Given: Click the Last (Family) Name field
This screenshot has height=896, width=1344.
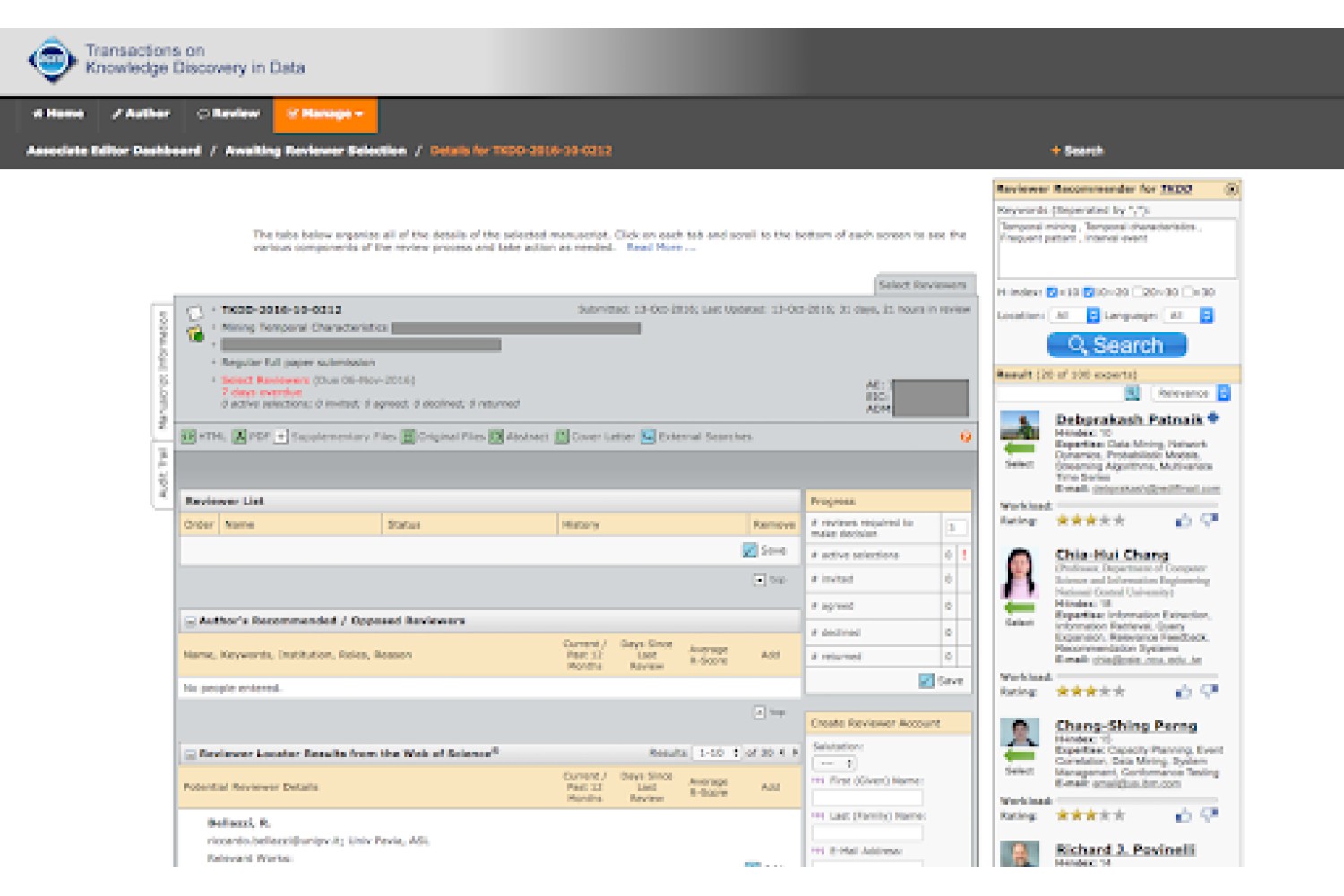Looking at the screenshot, I should point(866,832).
